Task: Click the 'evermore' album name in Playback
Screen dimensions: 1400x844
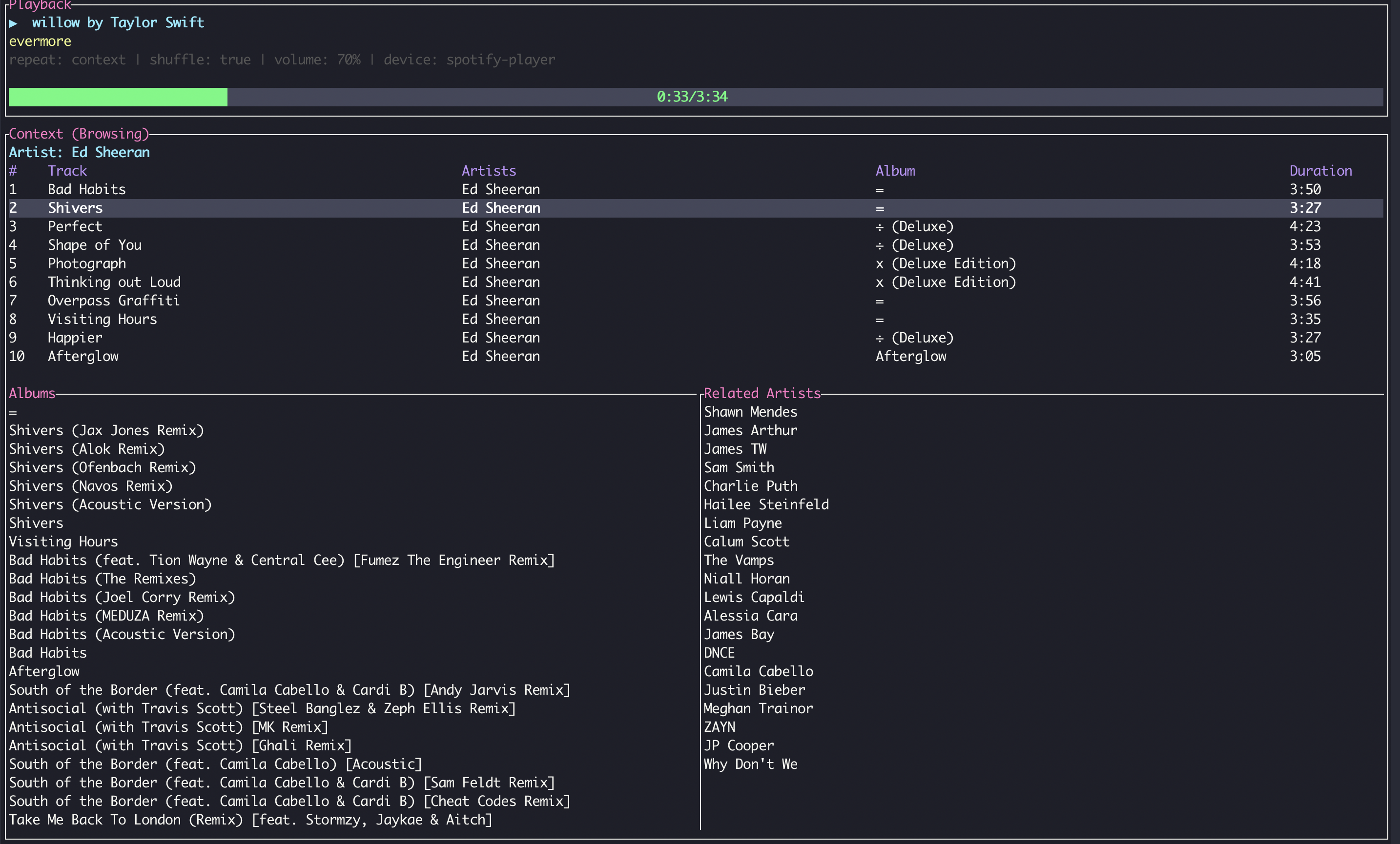Action: coord(40,41)
